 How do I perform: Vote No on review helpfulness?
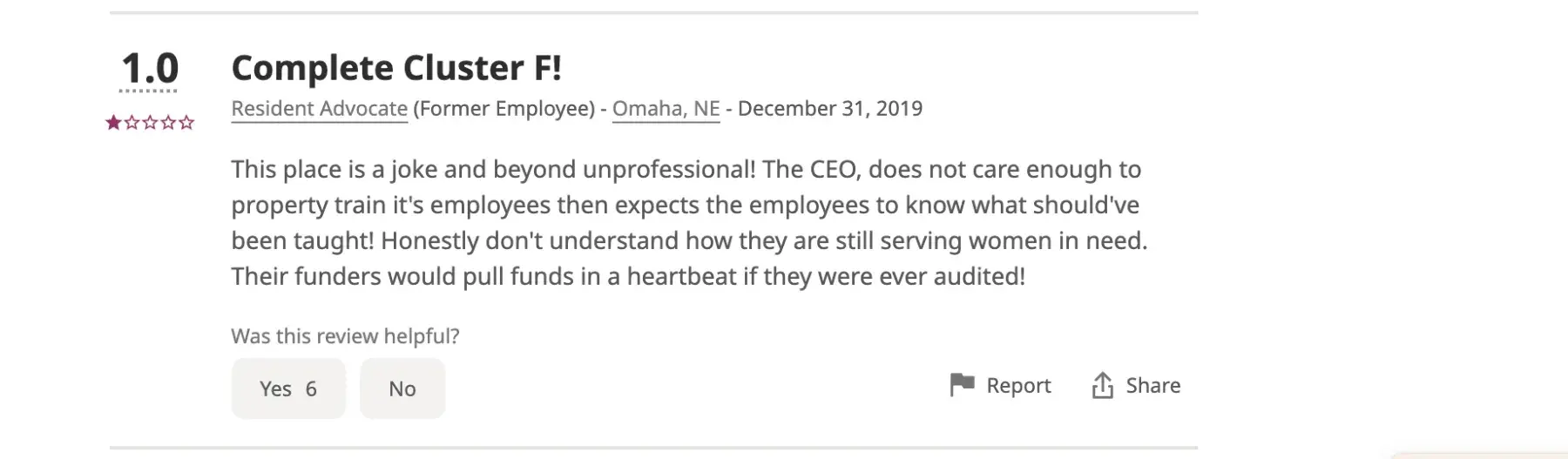[x=402, y=388]
